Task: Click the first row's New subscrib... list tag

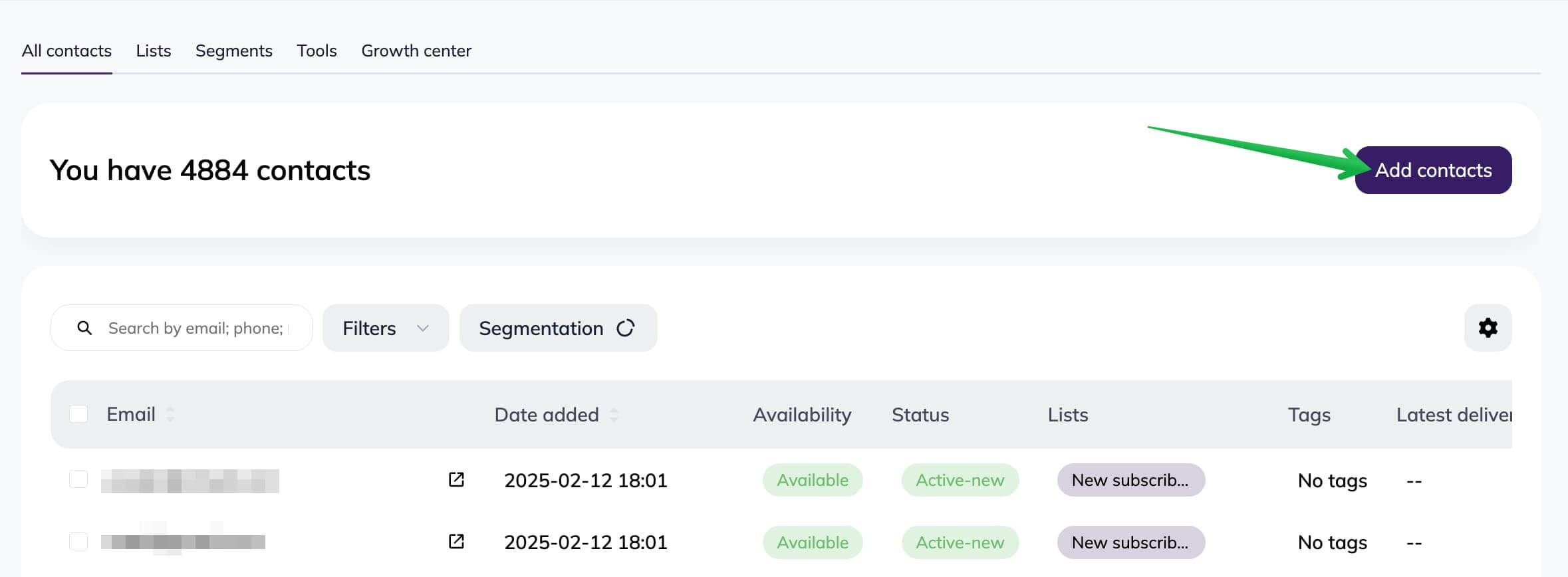Action: click(x=1130, y=480)
